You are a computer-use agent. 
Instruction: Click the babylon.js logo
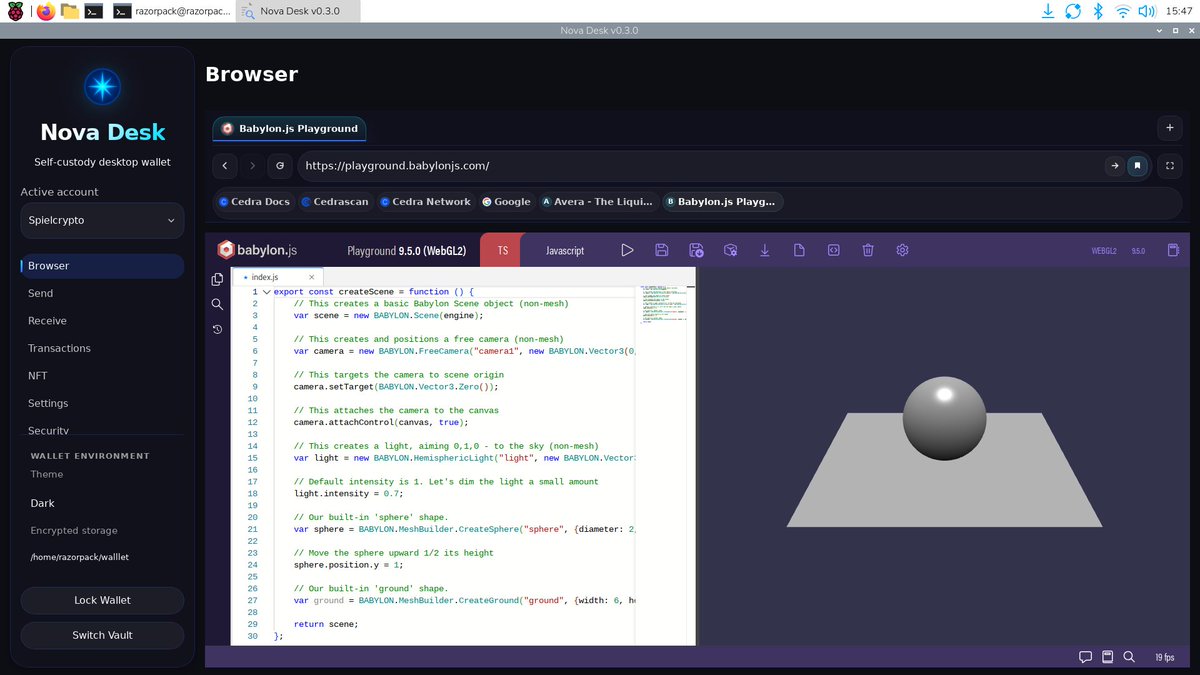tap(257, 250)
